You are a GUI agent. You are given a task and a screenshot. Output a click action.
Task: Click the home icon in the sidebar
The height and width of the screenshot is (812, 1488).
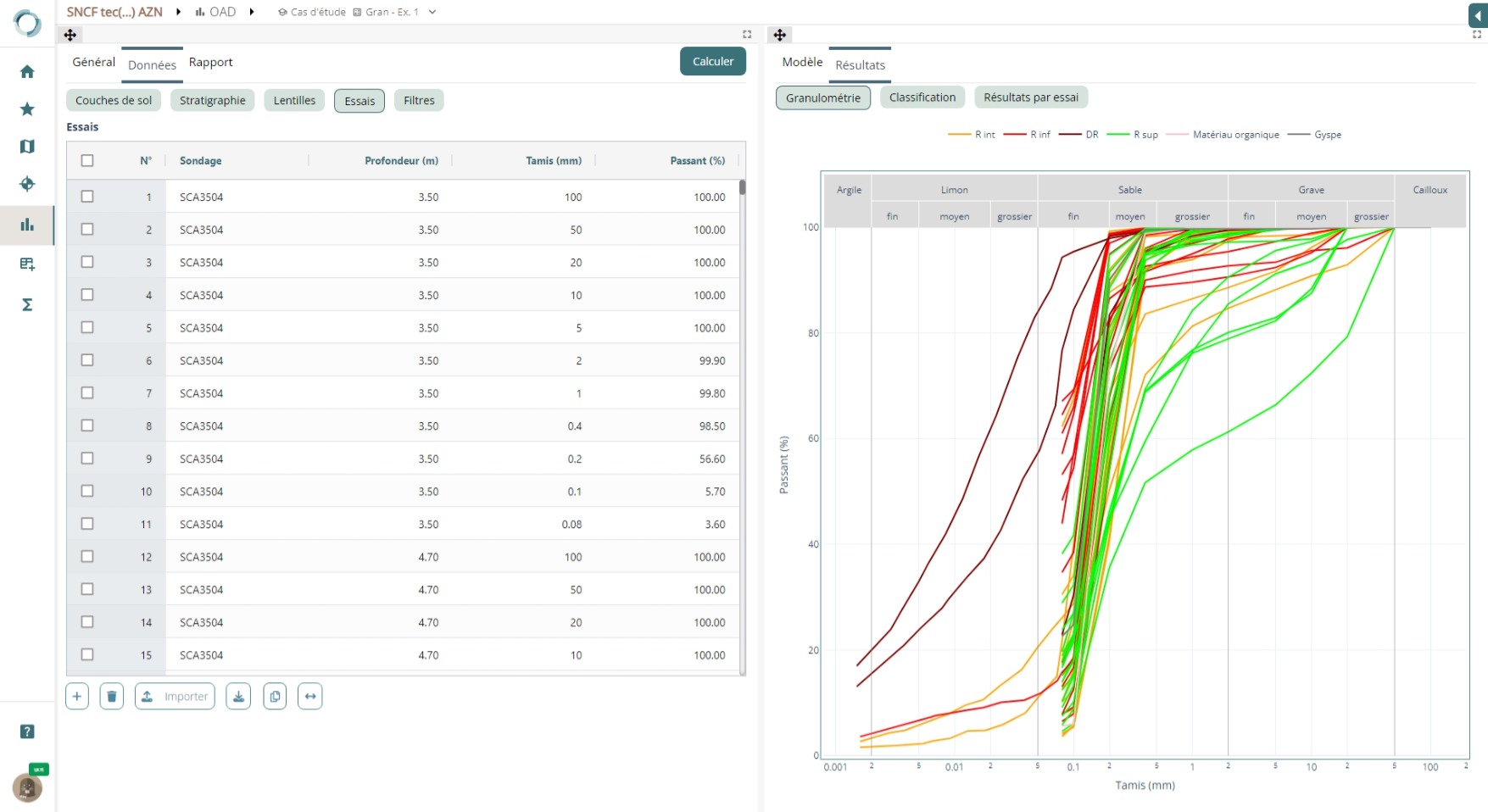[x=27, y=72]
